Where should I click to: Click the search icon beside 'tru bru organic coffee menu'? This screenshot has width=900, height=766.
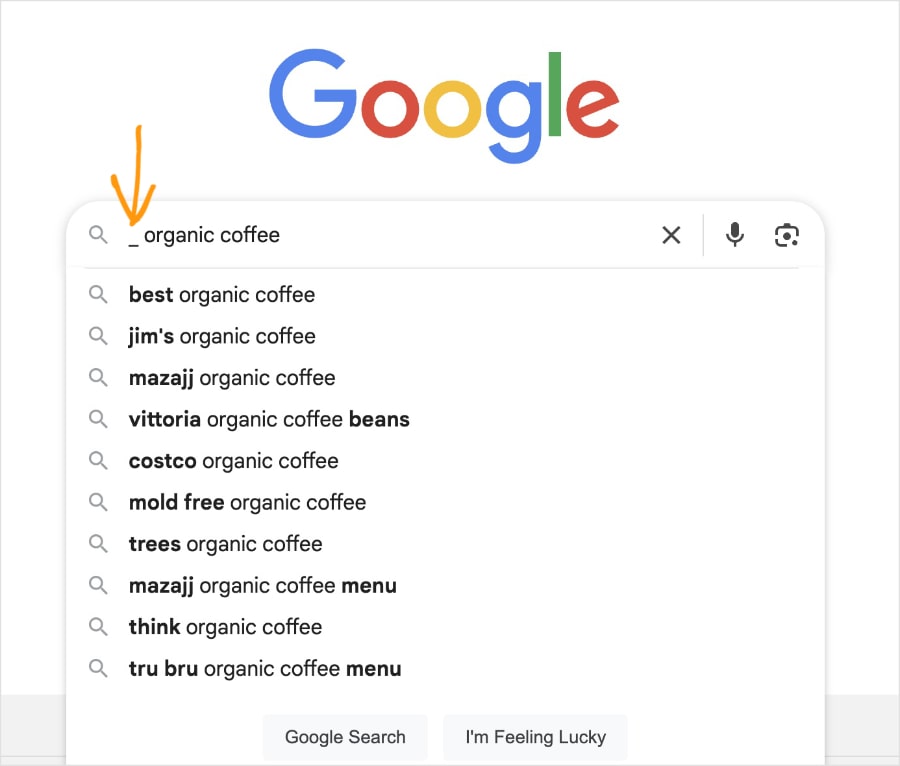click(98, 668)
